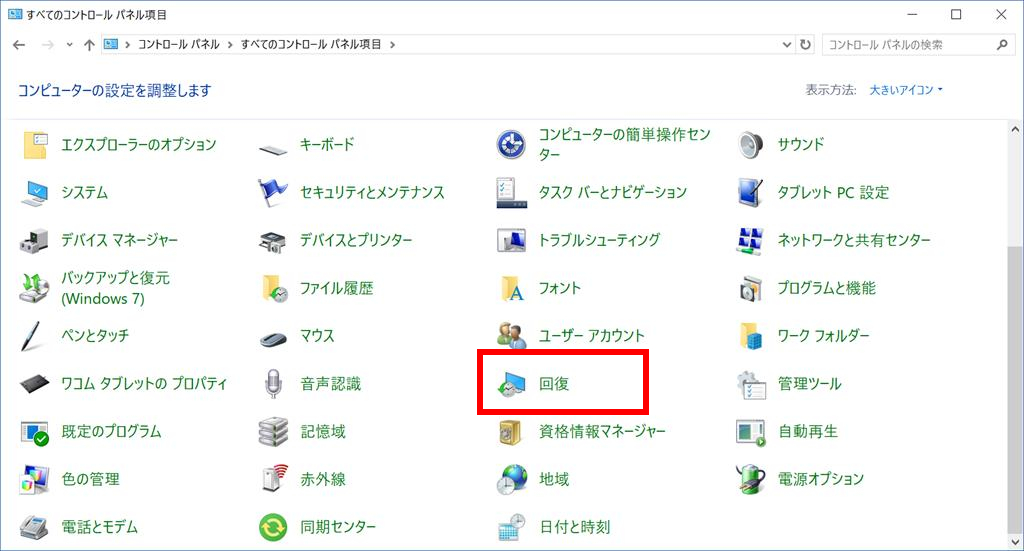This screenshot has width=1024, height=551.
Task: Click the コントロール パネルの検索 search box
Action: point(906,45)
